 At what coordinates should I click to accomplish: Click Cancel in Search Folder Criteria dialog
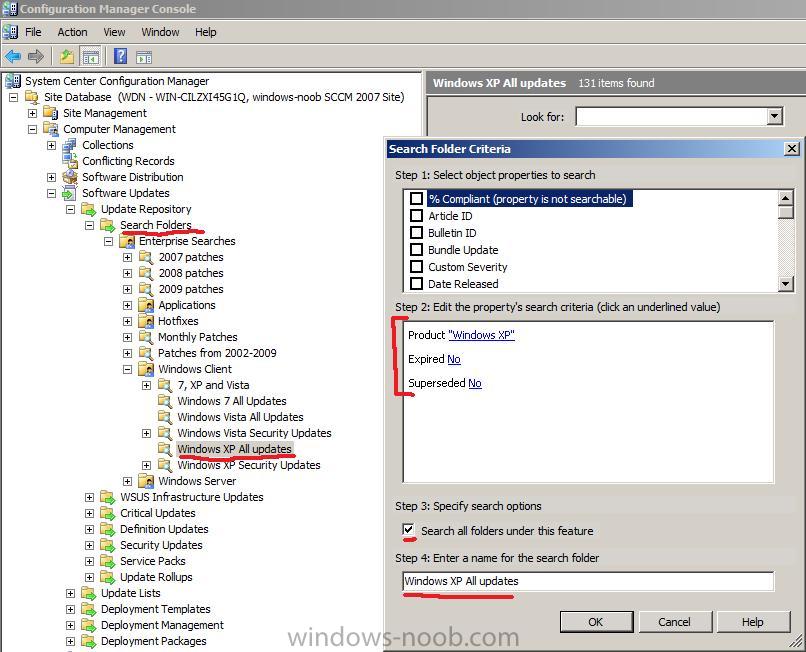pos(675,622)
